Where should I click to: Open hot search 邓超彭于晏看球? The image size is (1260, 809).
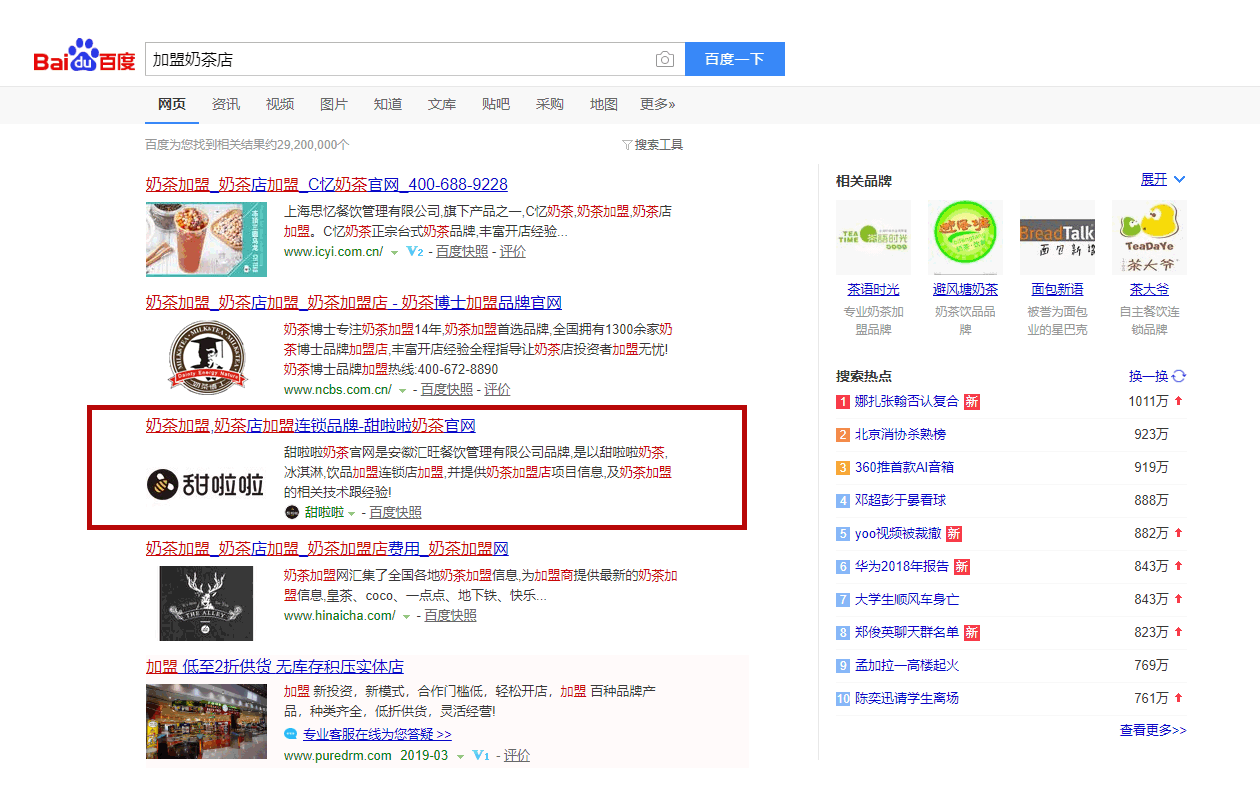(900, 501)
